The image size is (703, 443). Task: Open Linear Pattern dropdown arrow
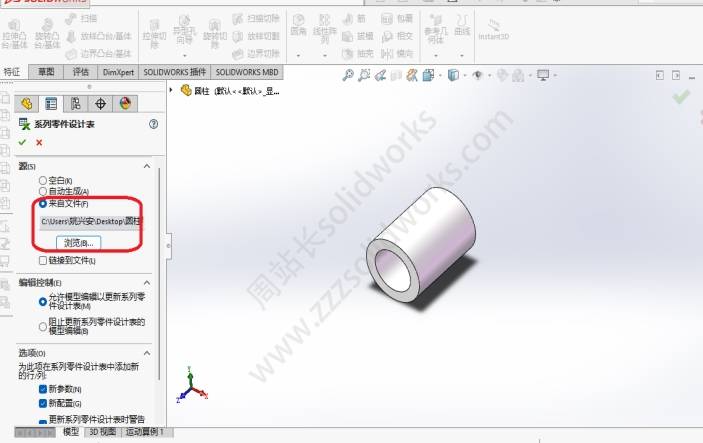(325, 56)
